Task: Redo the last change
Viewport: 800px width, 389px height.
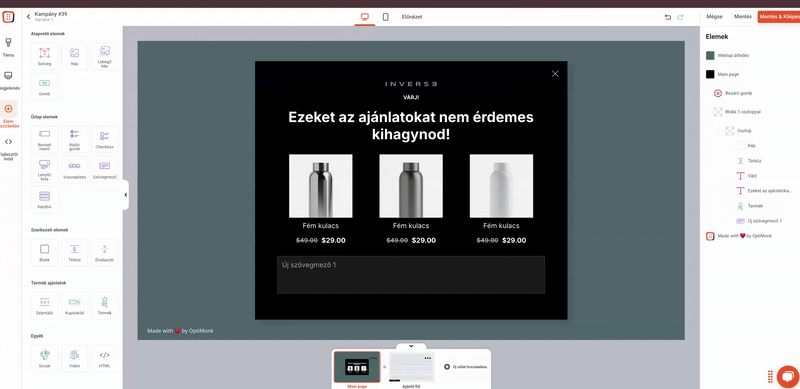Action: 680,17
